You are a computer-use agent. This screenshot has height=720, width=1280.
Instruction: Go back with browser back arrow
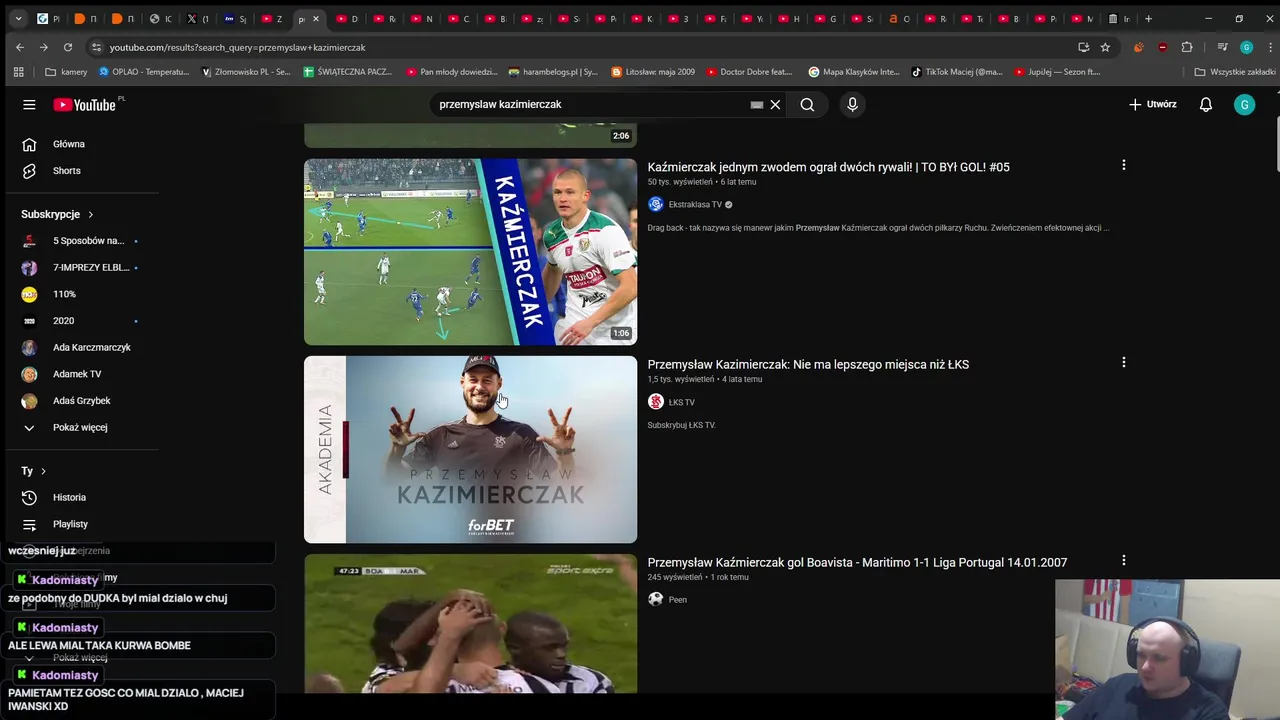pyautogui.click(x=20, y=47)
